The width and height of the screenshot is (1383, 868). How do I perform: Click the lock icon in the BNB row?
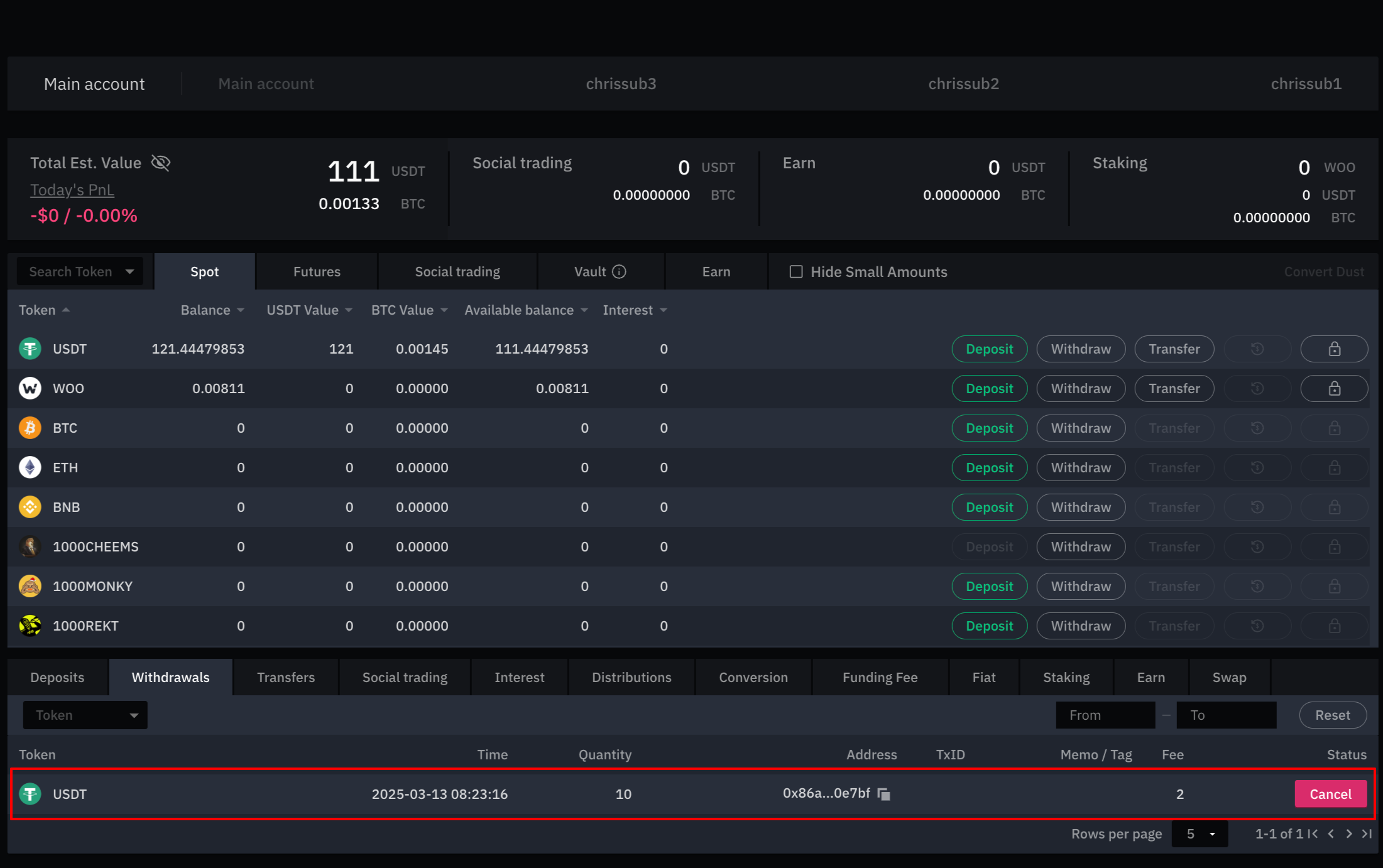pyautogui.click(x=1334, y=507)
